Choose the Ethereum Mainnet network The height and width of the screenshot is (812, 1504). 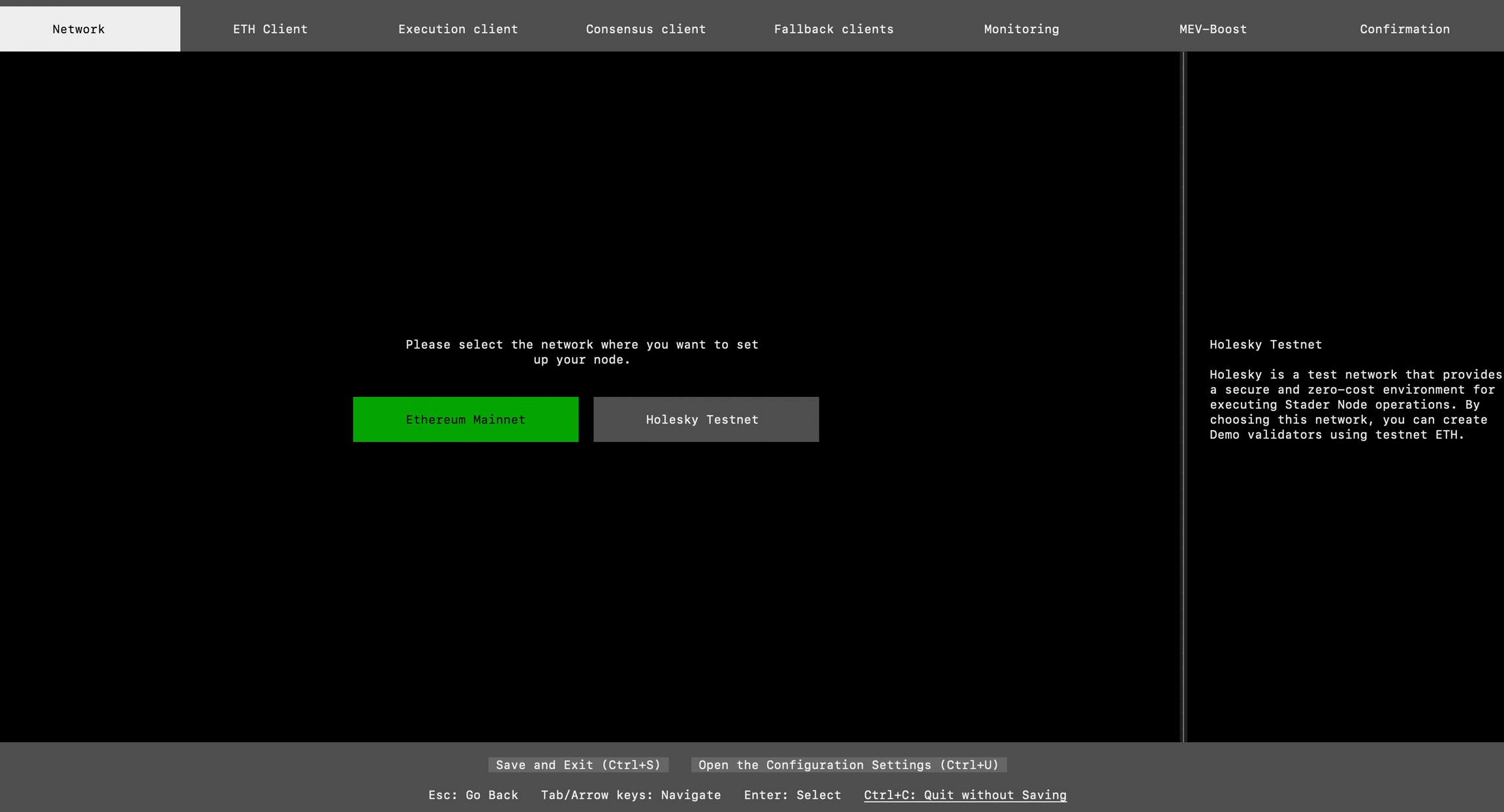coord(465,420)
